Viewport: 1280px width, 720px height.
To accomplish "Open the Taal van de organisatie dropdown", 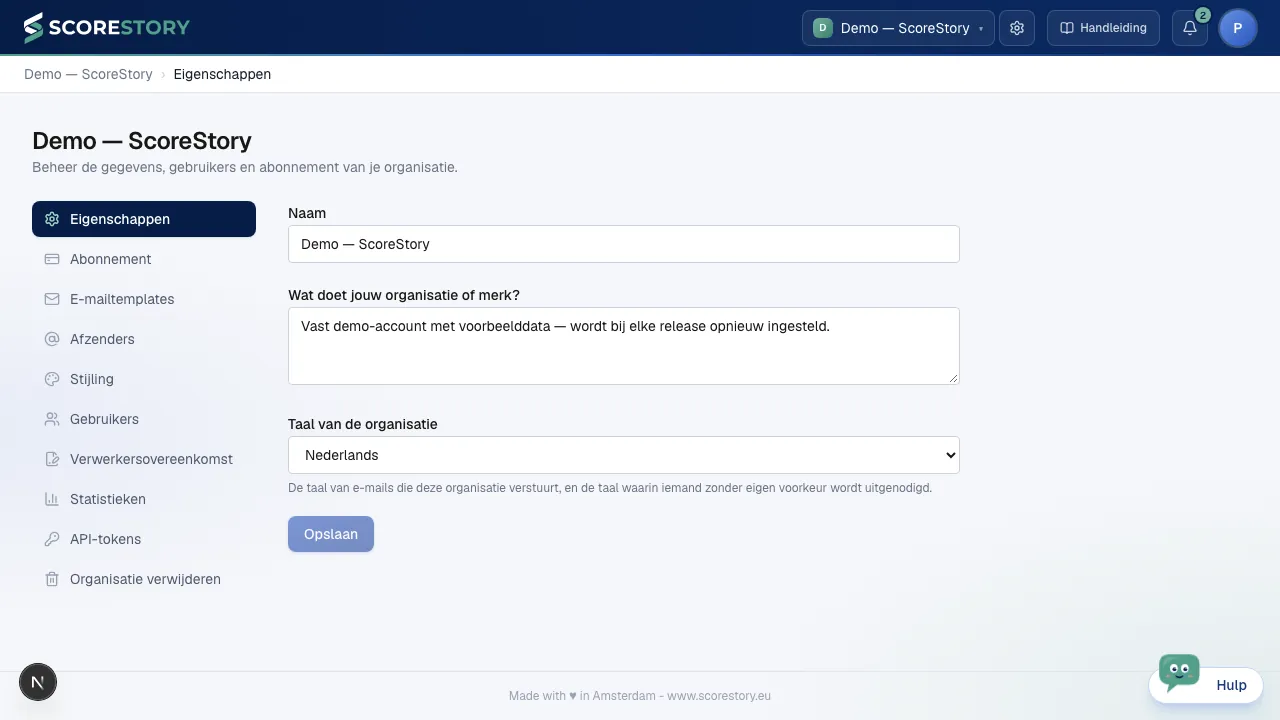I will coord(624,455).
